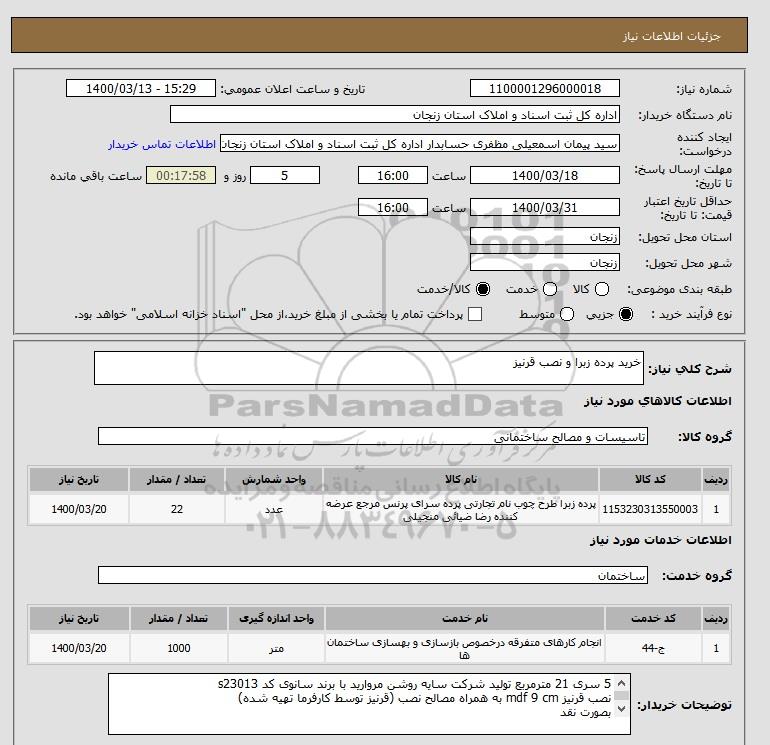Click the general description field خرید پرده زبرا
770x745 pixels.
click(x=369, y=368)
